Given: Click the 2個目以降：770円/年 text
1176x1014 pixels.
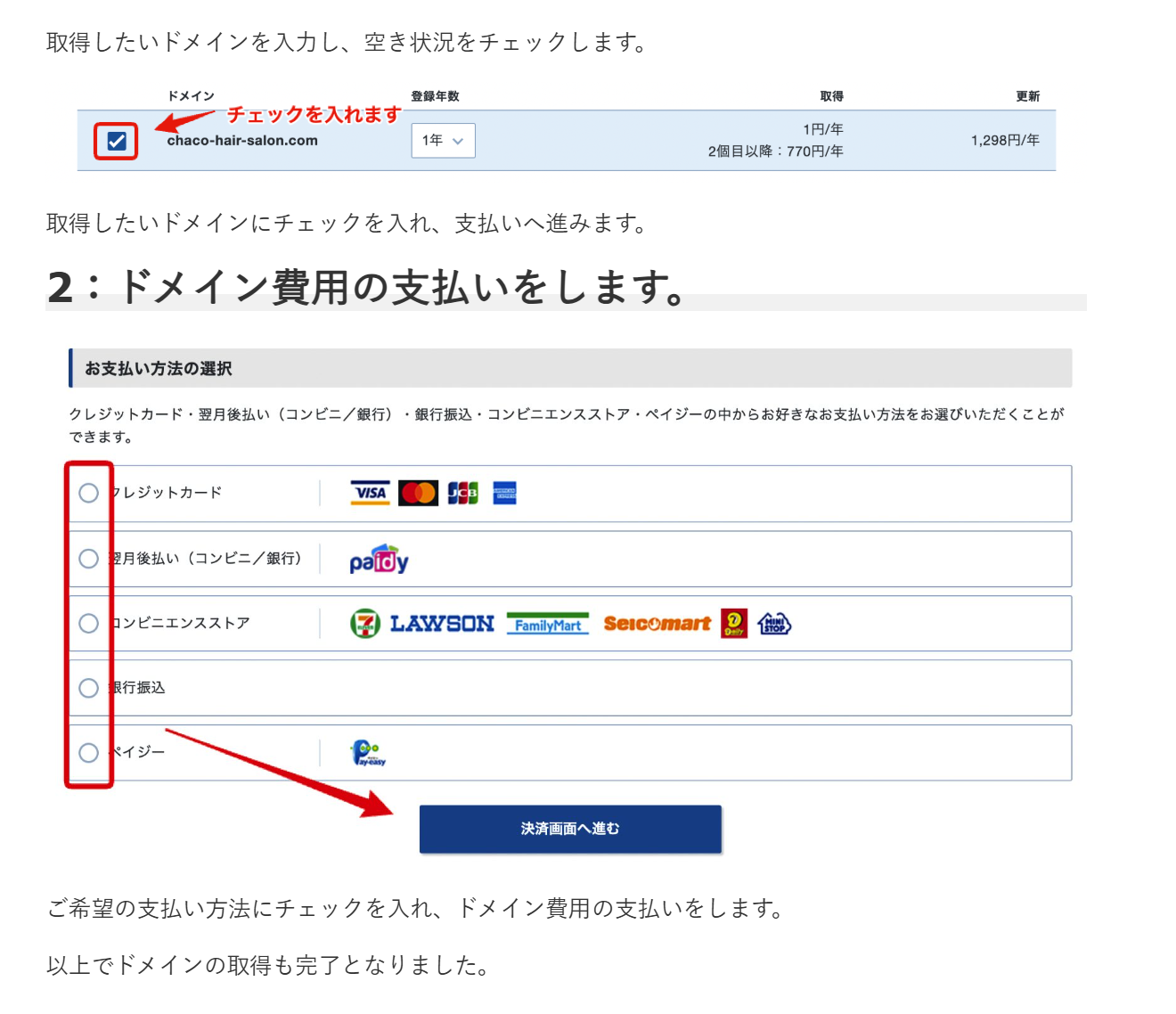Looking at the screenshot, I should [x=776, y=151].
